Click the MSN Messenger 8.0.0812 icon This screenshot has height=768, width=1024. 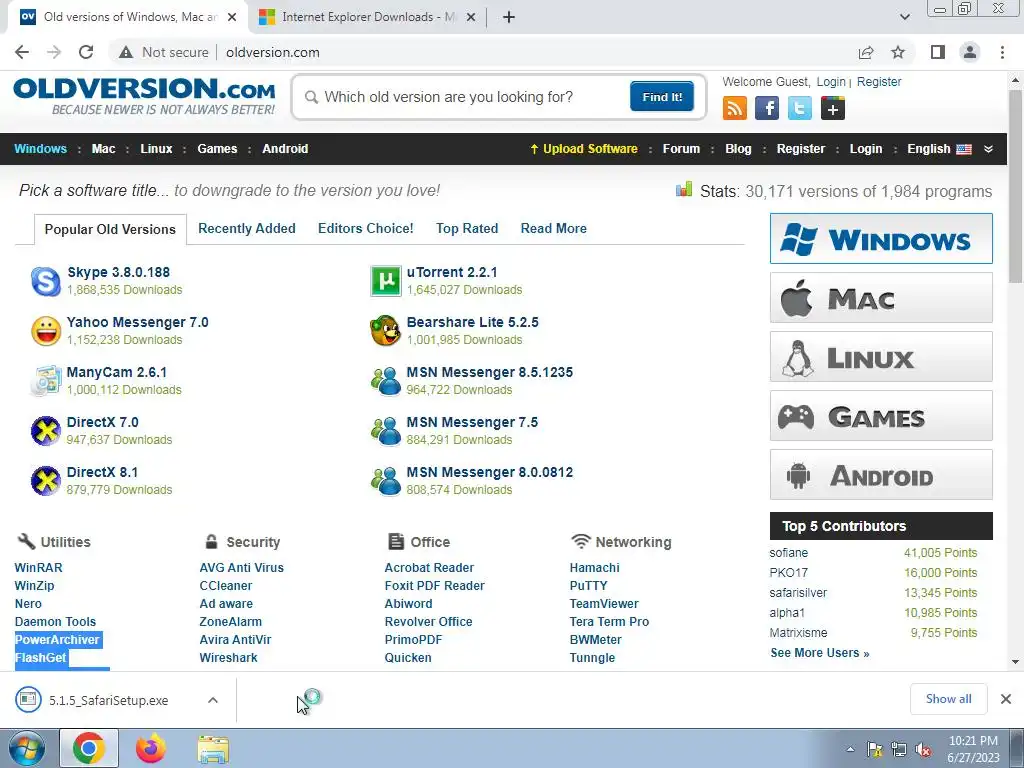[386, 481]
